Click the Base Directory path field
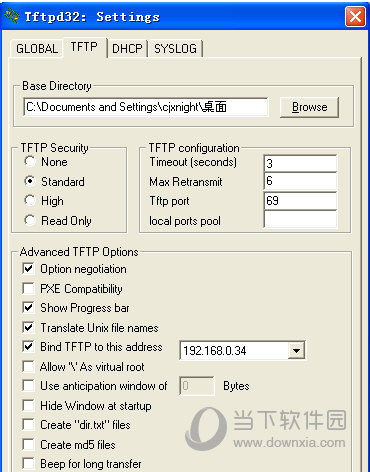The width and height of the screenshot is (370, 472). [146, 107]
